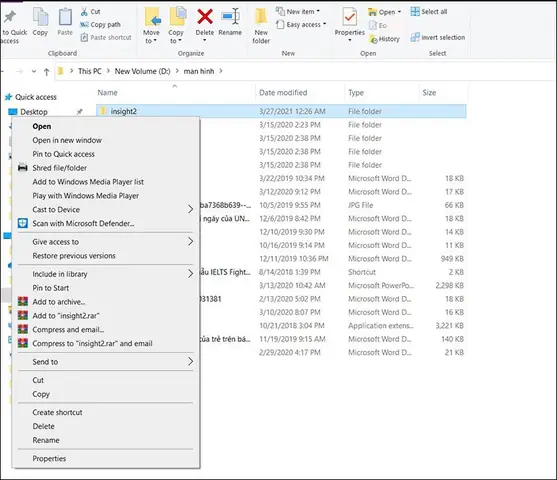Click the Quick access star item
Viewport: 557px width, 480px height.
click(x=31, y=97)
